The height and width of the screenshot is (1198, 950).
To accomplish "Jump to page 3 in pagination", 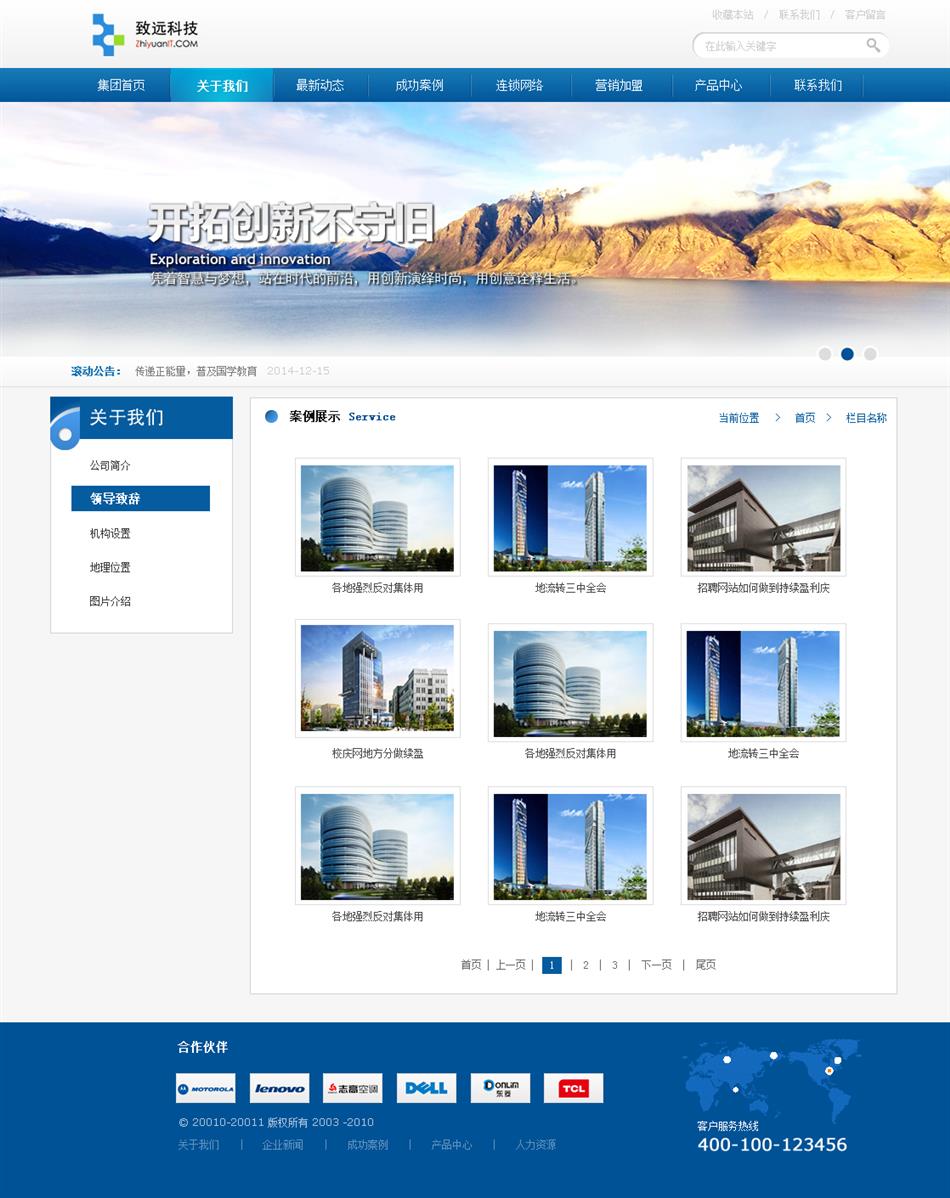I will [x=614, y=965].
